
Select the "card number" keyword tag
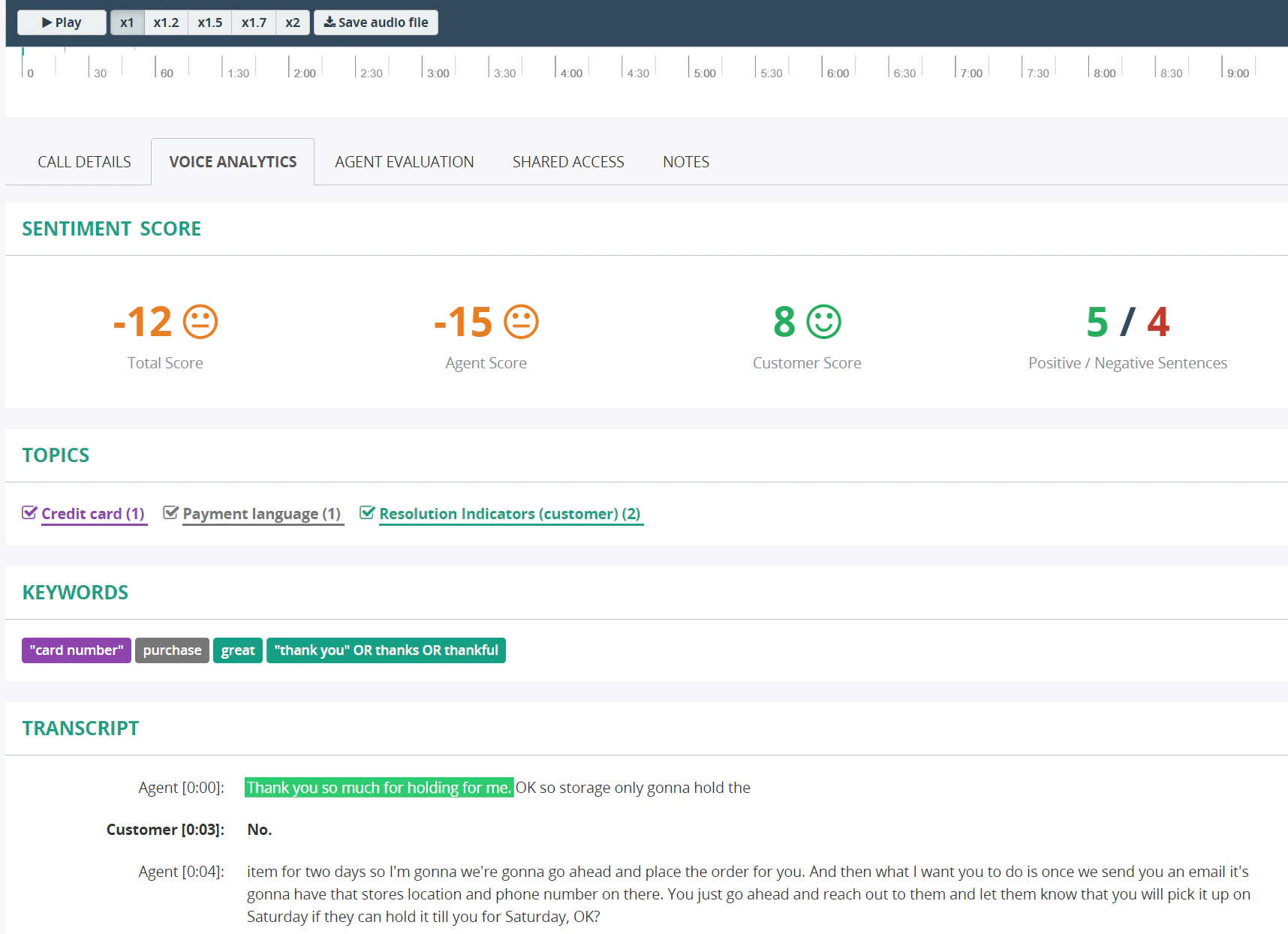[x=76, y=650]
